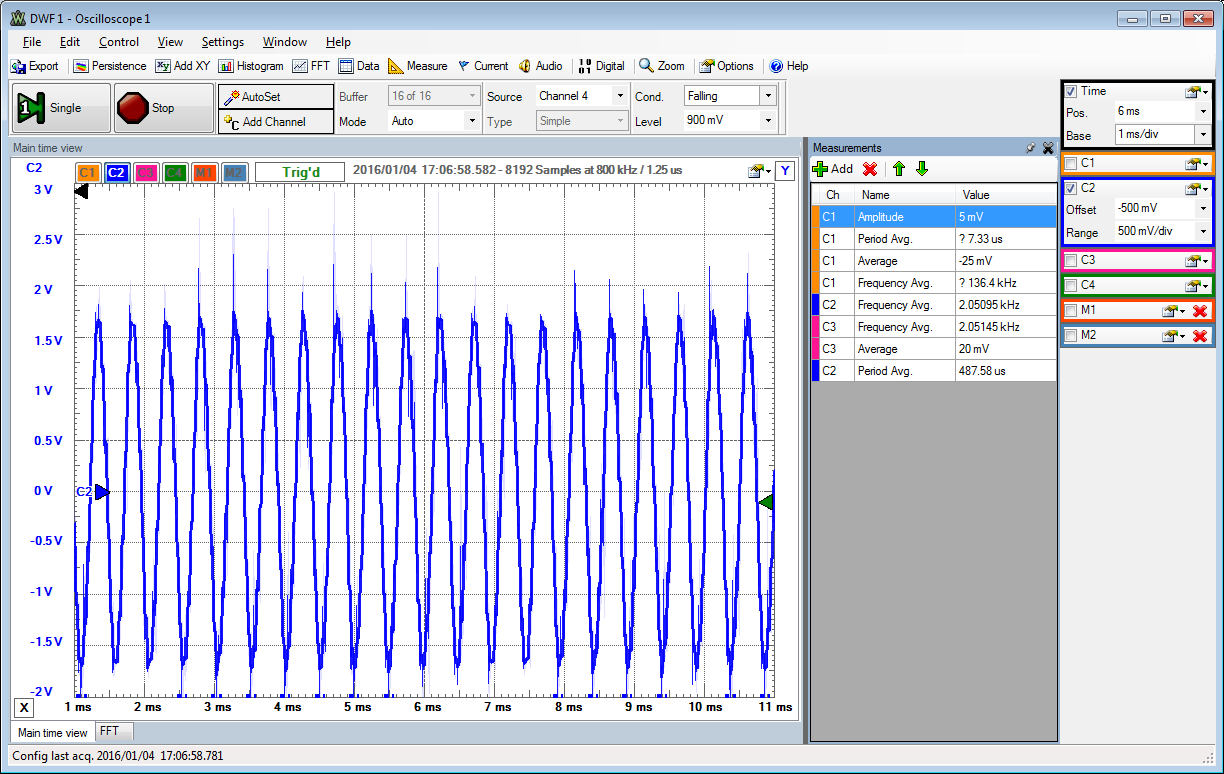Remove measurement with red X icon
This screenshot has width=1224, height=774.
pyautogui.click(x=870, y=169)
